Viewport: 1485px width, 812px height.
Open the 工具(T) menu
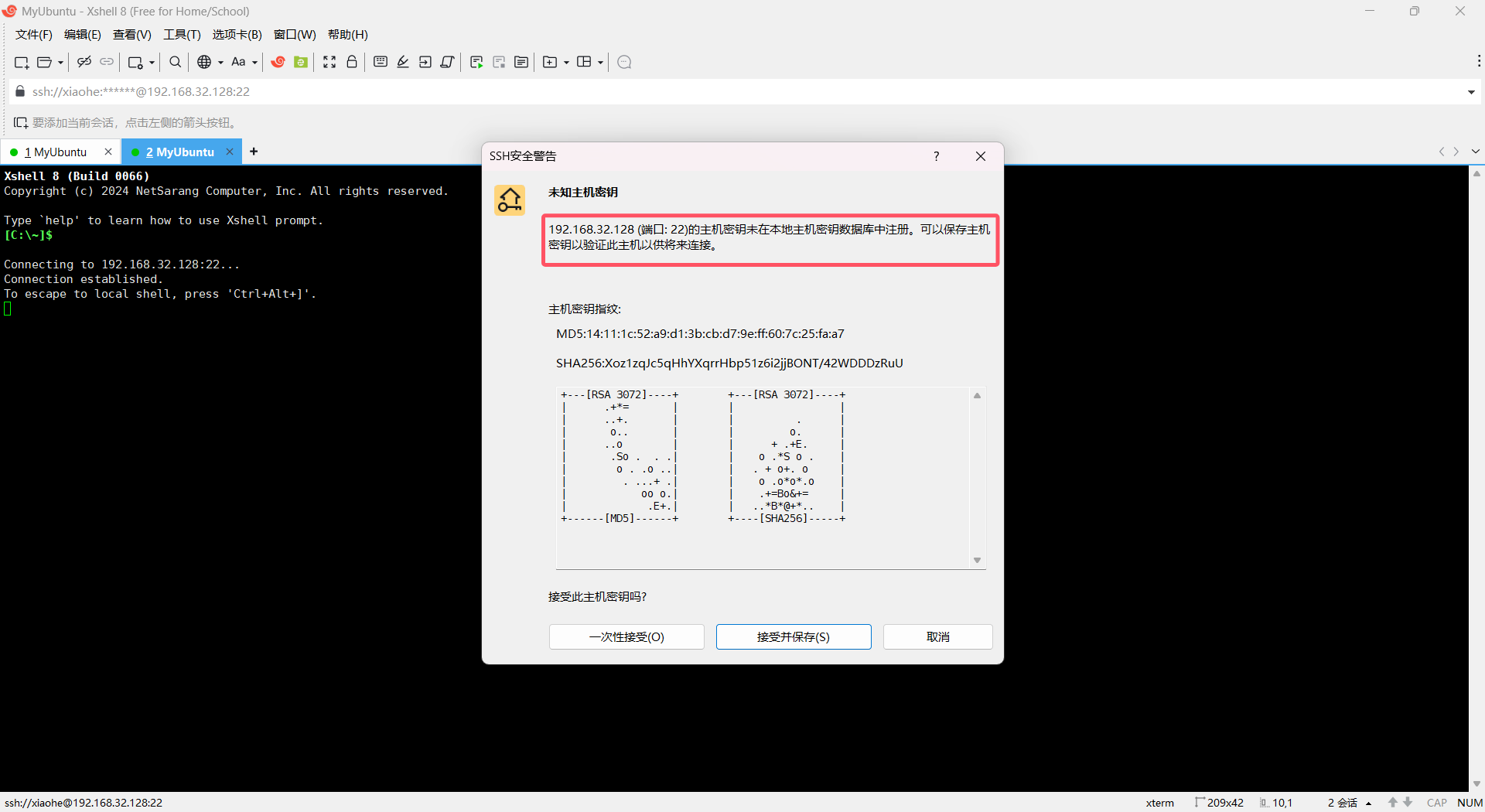(182, 34)
